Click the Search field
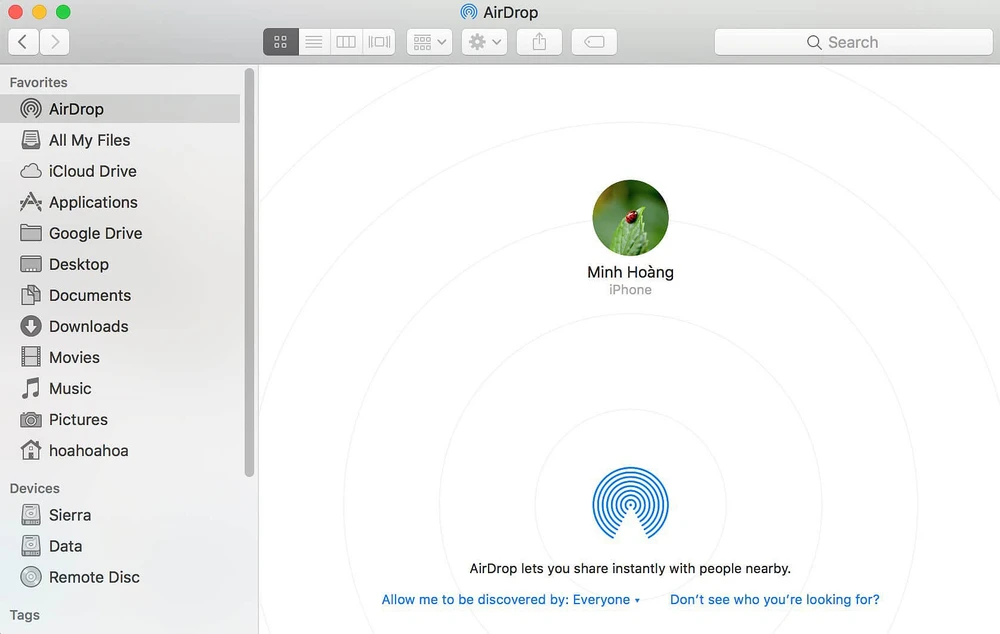This screenshot has height=634, width=1000. 853,42
